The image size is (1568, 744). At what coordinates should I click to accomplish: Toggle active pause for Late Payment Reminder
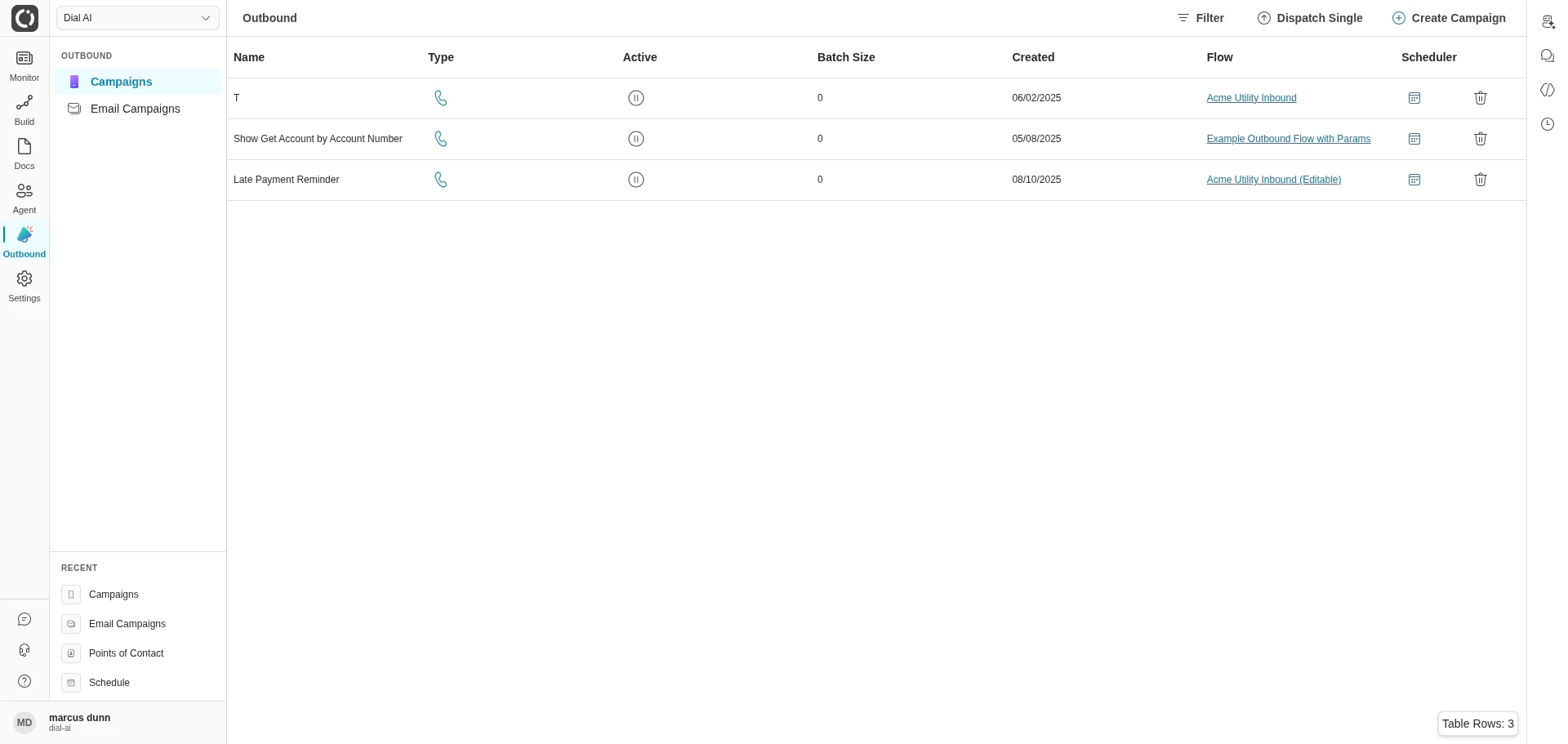point(636,180)
